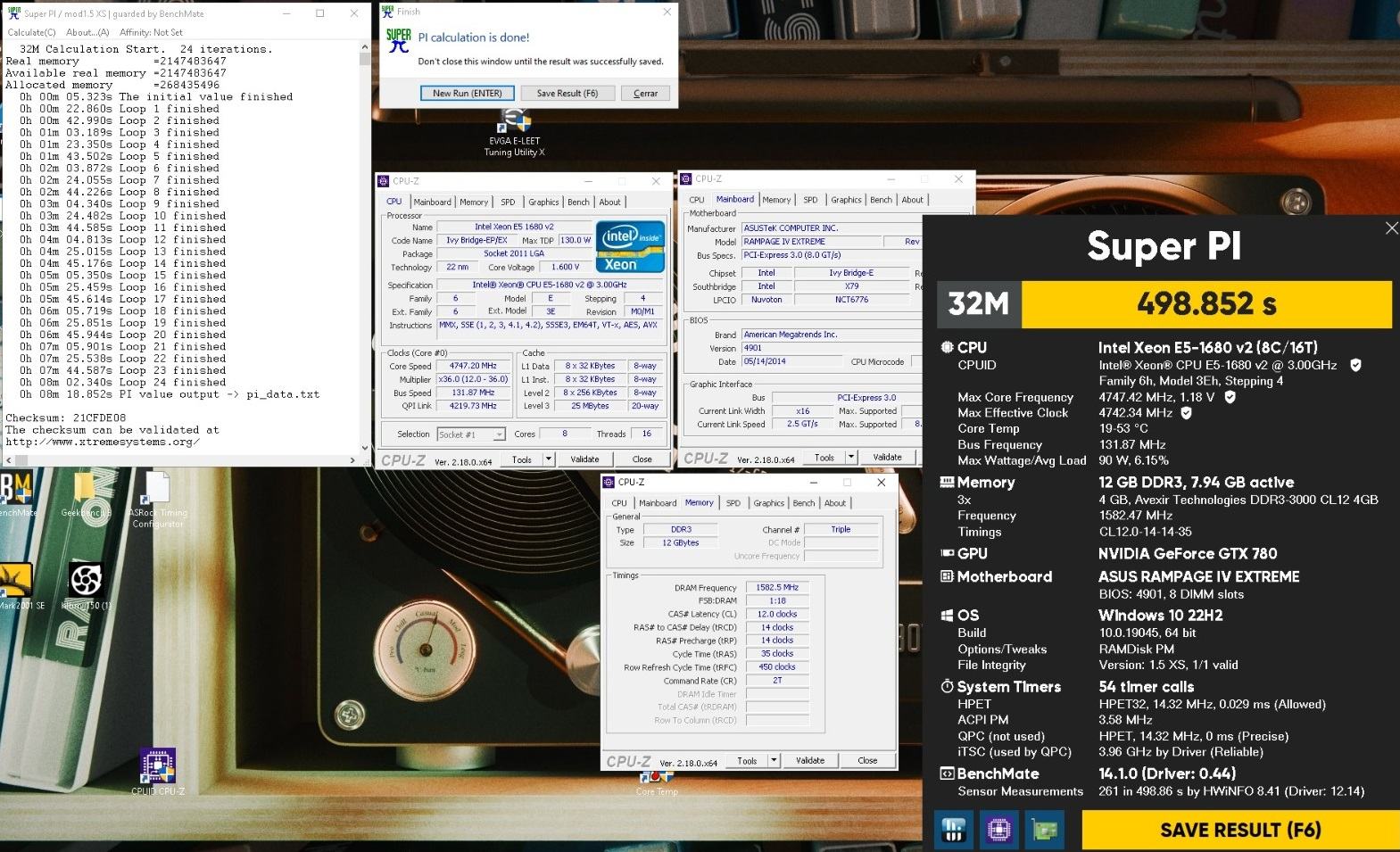Click Super PI vertical scrollbar down arrow
The image size is (1400, 852).
365,448
